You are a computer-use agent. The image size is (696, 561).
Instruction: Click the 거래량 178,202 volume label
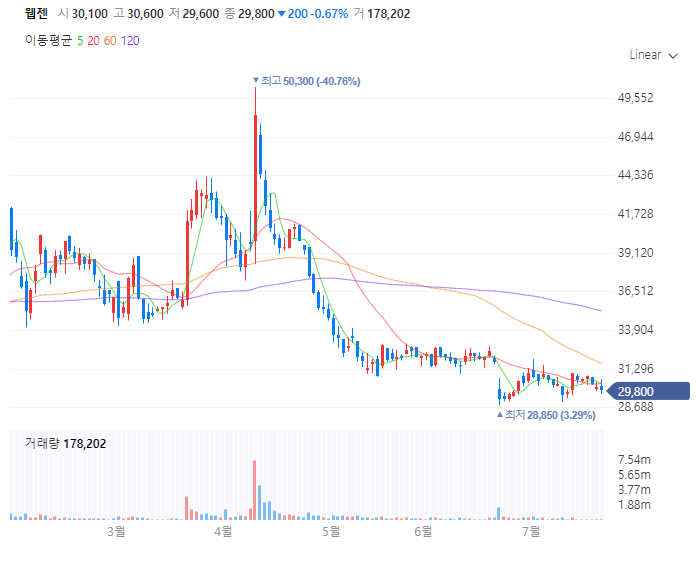point(65,443)
